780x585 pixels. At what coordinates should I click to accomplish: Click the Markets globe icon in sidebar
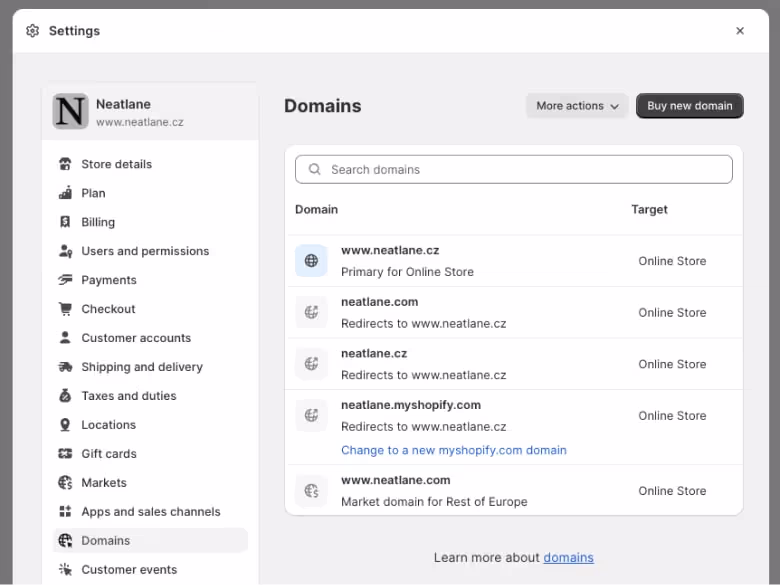65,483
